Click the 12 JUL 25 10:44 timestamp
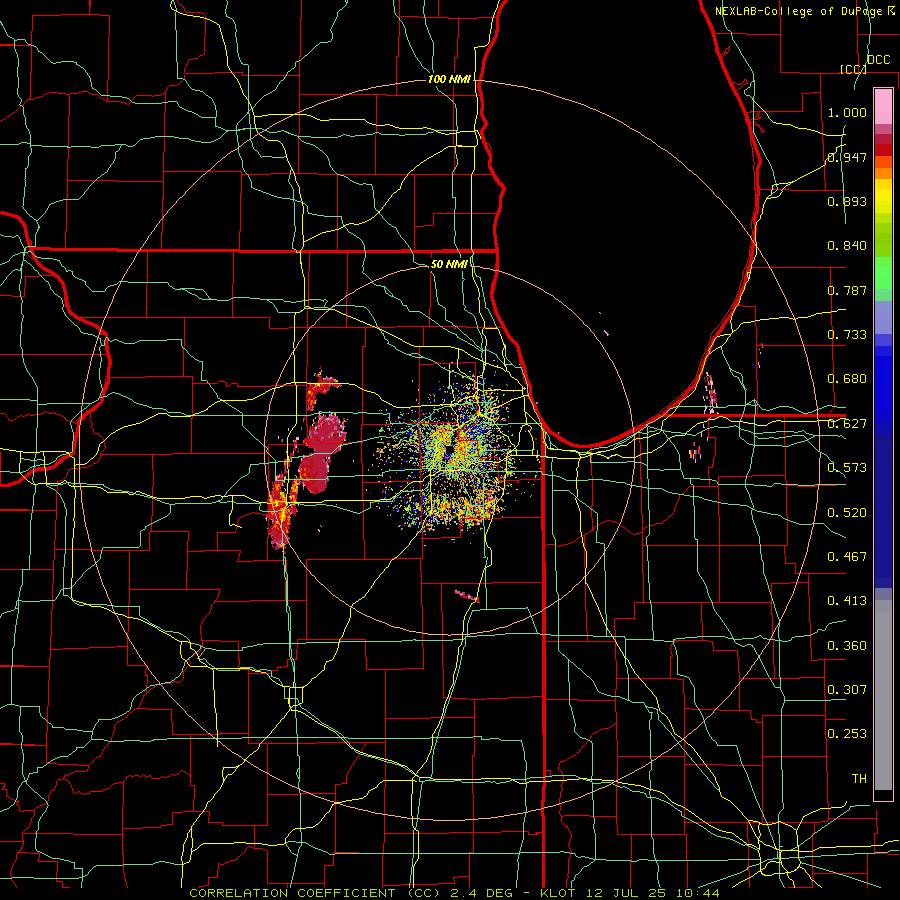Image resolution: width=900 pixels, height=900 pixels. coord(652,893)
